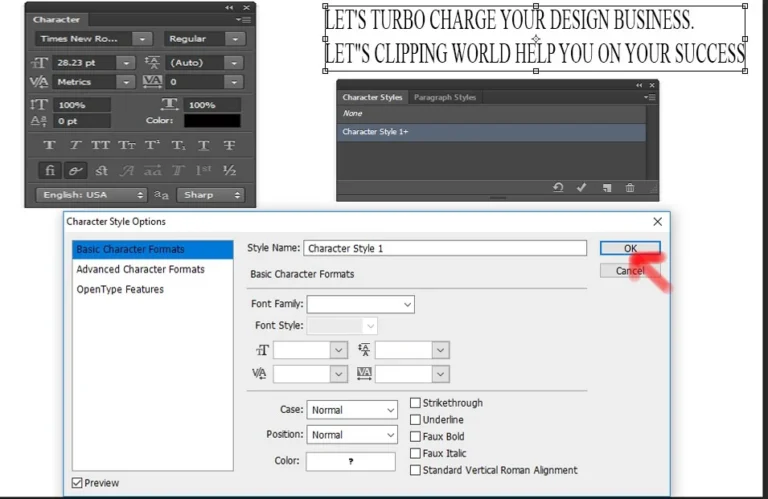Screen dimensions: 768x499
Task: Toggle Underline button in Character panel
Action: [x=204, y=145]
